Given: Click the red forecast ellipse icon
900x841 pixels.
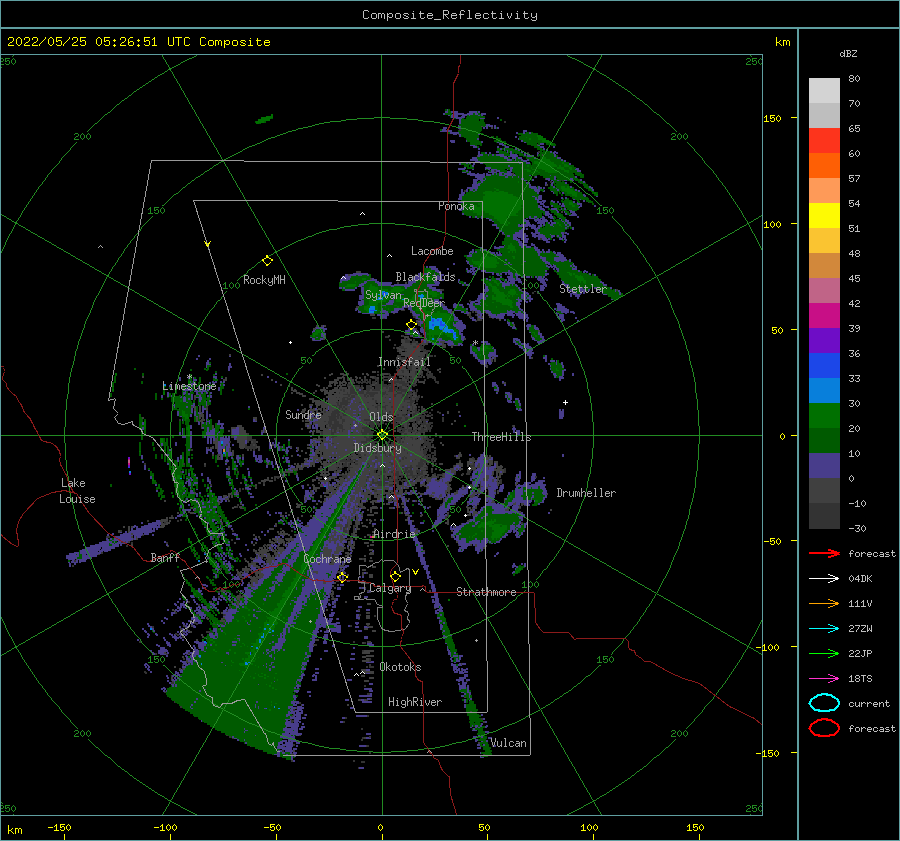Looking at the screenshot, I should tap(824, 728).
